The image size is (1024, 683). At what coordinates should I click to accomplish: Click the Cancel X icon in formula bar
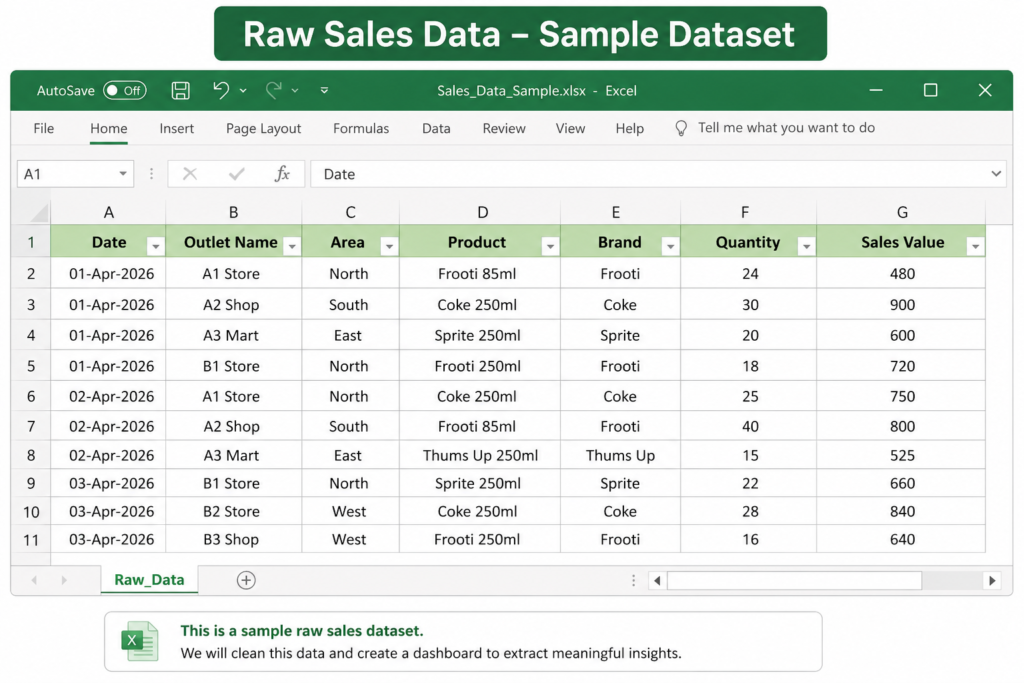coord(189,174)
